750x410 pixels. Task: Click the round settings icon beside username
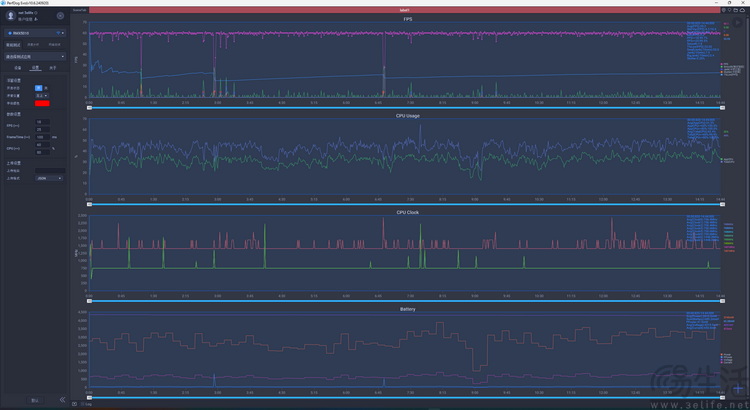[x=59, y=16]
